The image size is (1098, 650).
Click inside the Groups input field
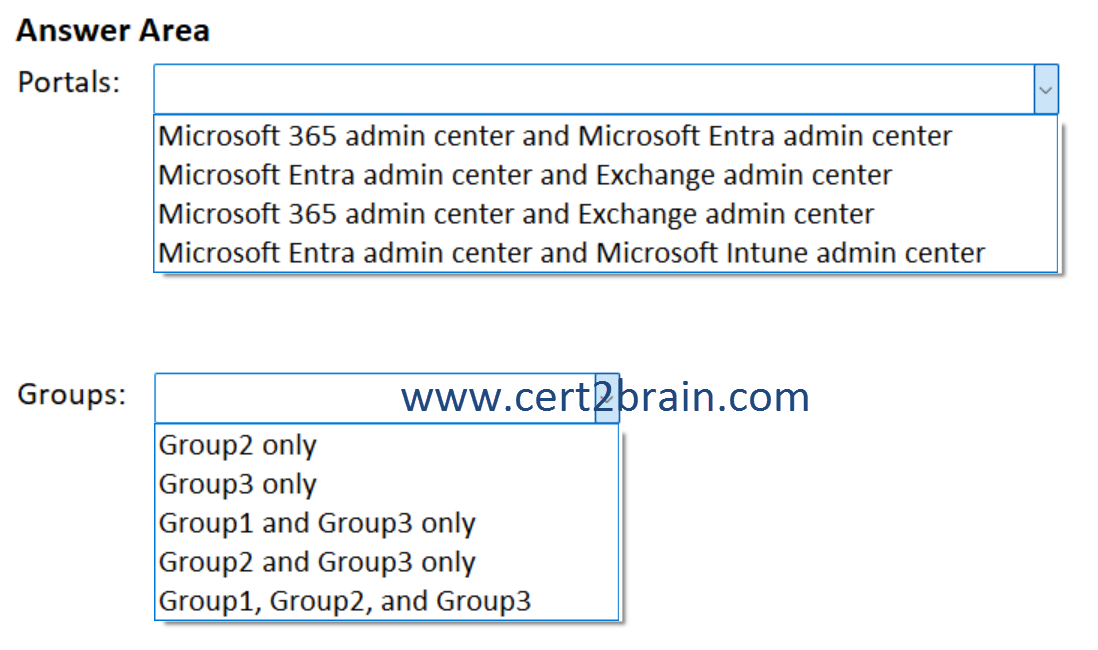click(300, 397)
